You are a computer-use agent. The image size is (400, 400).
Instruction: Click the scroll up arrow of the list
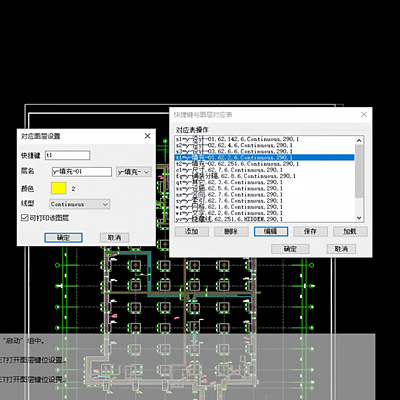359,141
